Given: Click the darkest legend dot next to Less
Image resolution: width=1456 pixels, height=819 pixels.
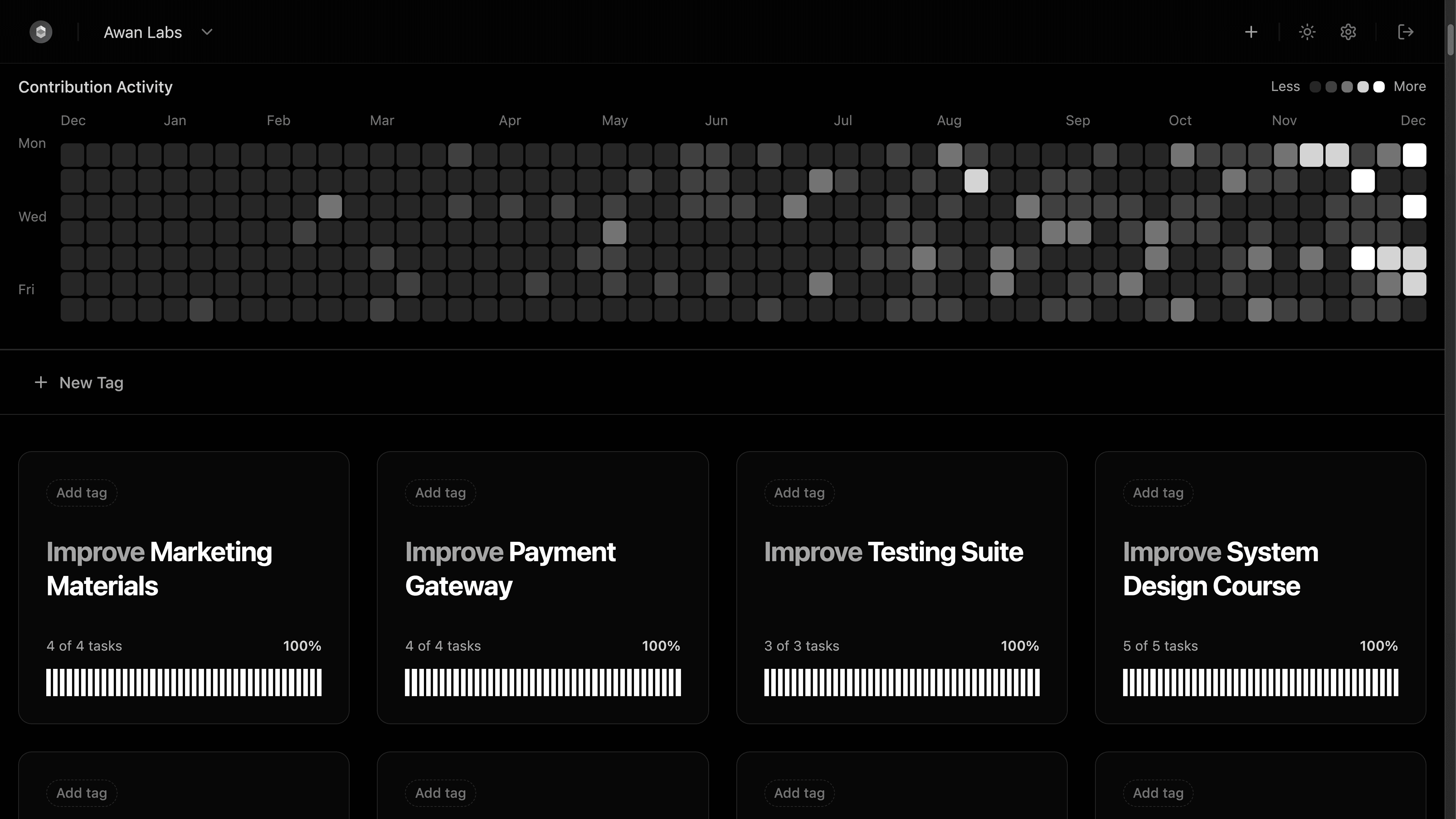Looking at the screenshot, I should click(1315, 86).
